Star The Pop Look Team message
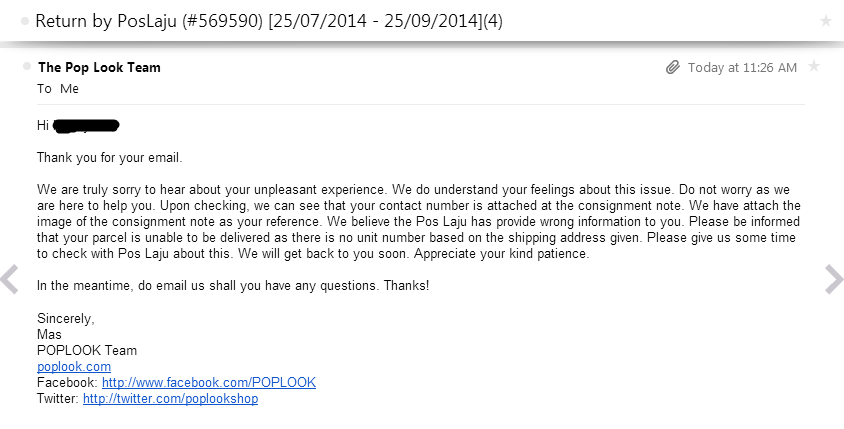Viewport: 844px width, 429px height. tap(814, 66)
